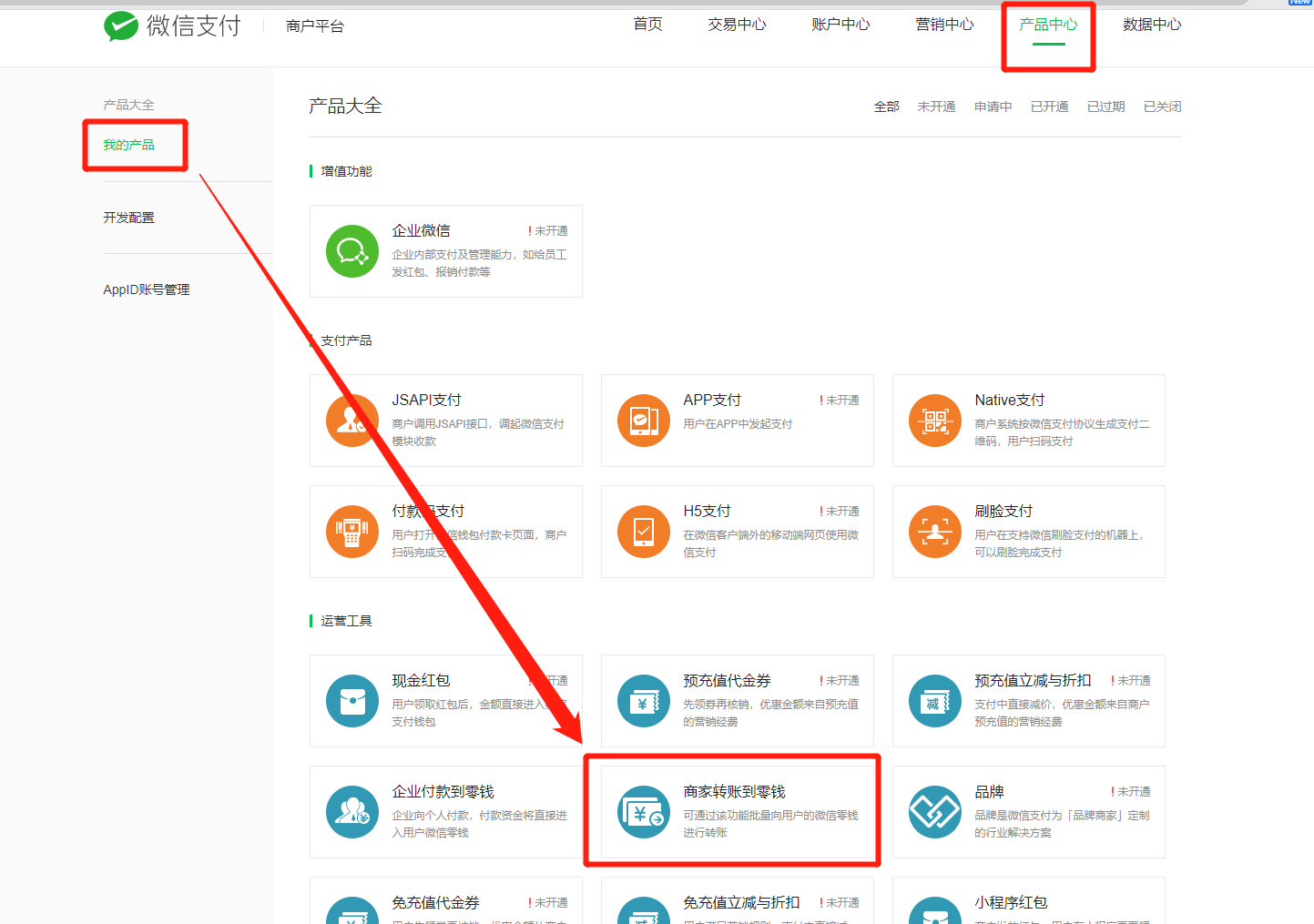Click the WeChat Pay logo icon
The width and height of the screenshot is (1314, 924).
120,26
